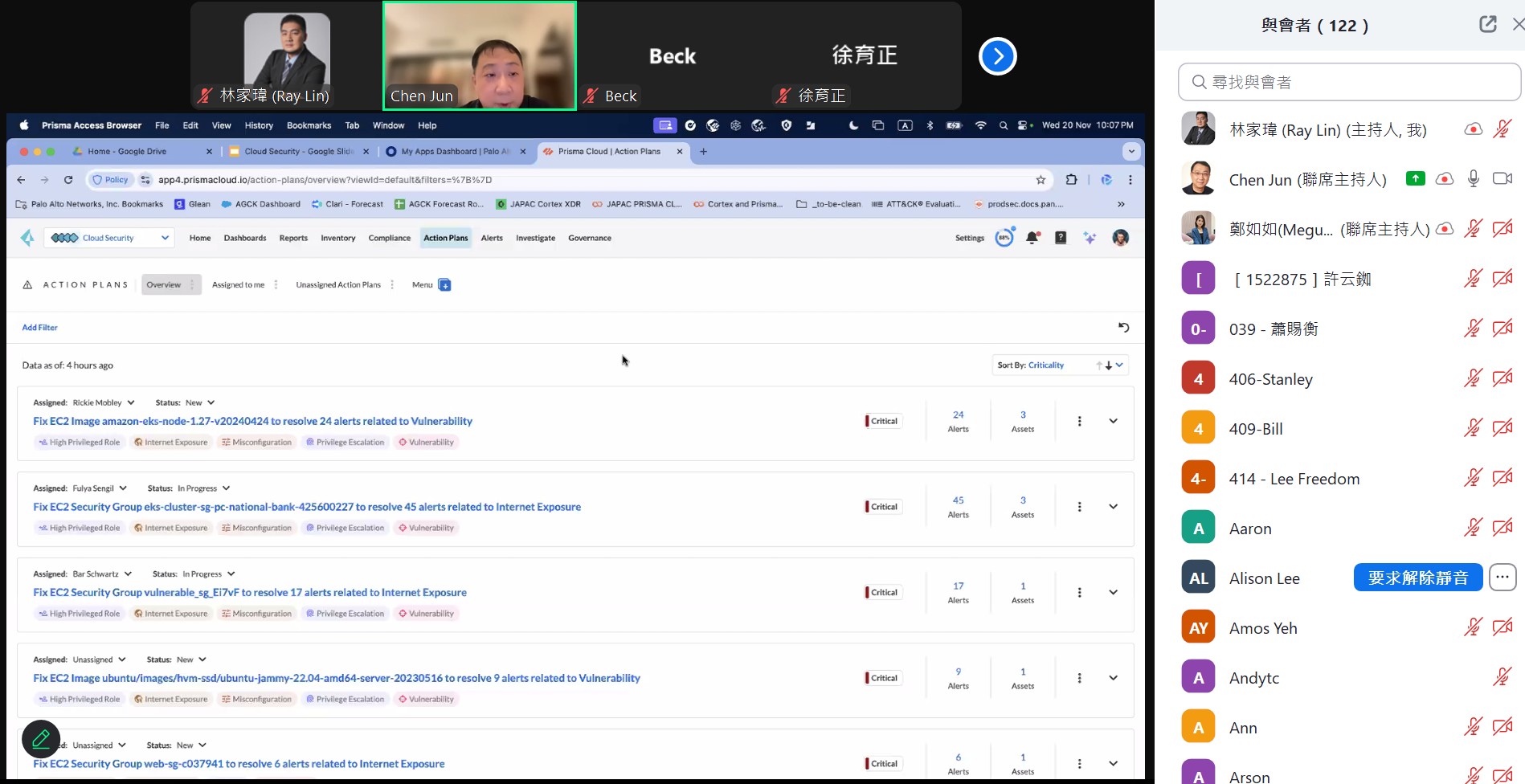This screenshot has width=1525, height=784.
Task: Toggle Chen Jun's microphone in participants list
Action: point(1473,179)
